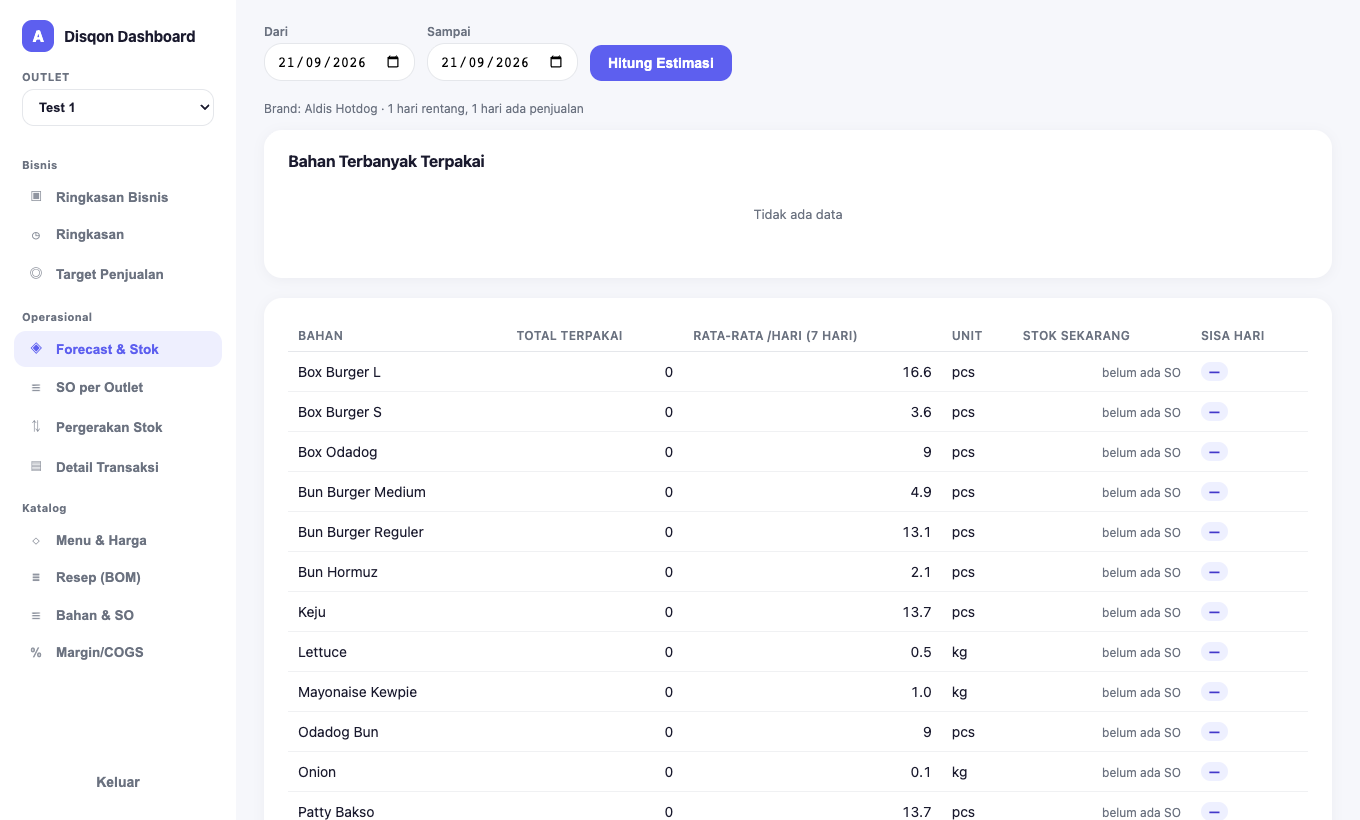The width and height of the screenshot is (1360, 820).
Task: Open calendar picker in Sampai date field
Action: pyautogui.click(x=556, y=62)
